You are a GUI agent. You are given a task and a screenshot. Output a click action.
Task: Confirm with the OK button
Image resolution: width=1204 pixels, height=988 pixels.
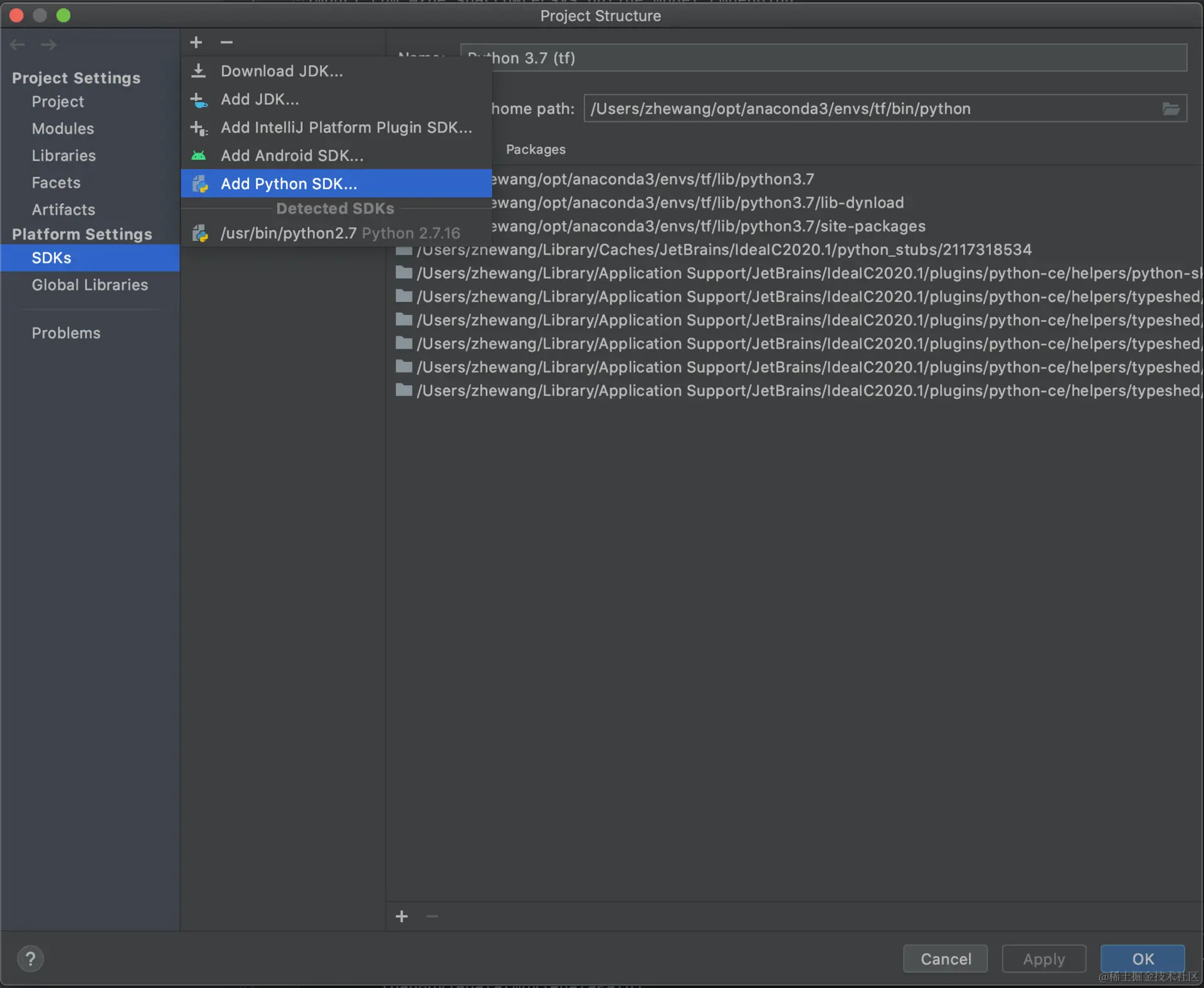(x=1142, y=959)
